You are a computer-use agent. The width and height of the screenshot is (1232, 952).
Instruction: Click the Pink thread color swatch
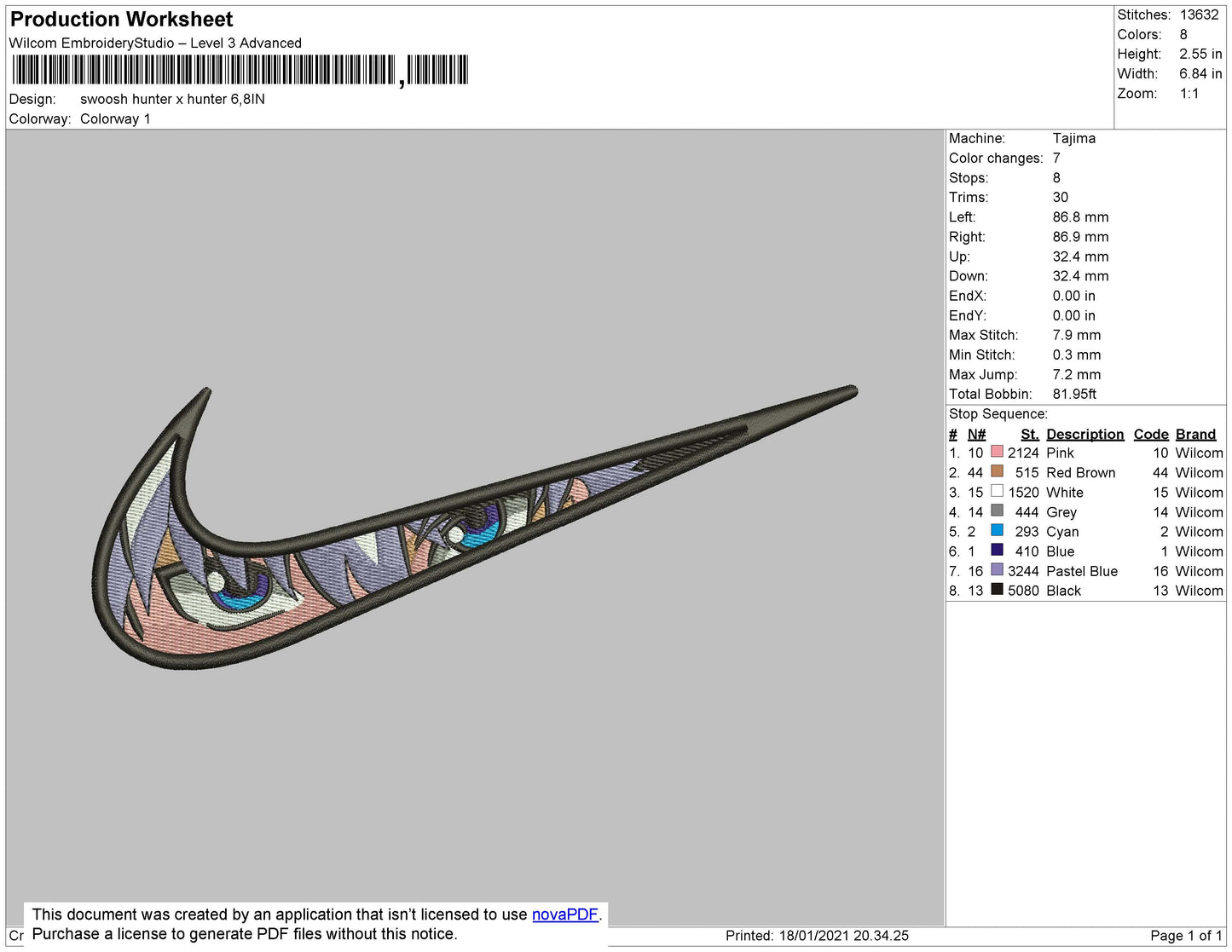[x=997, y=452]
